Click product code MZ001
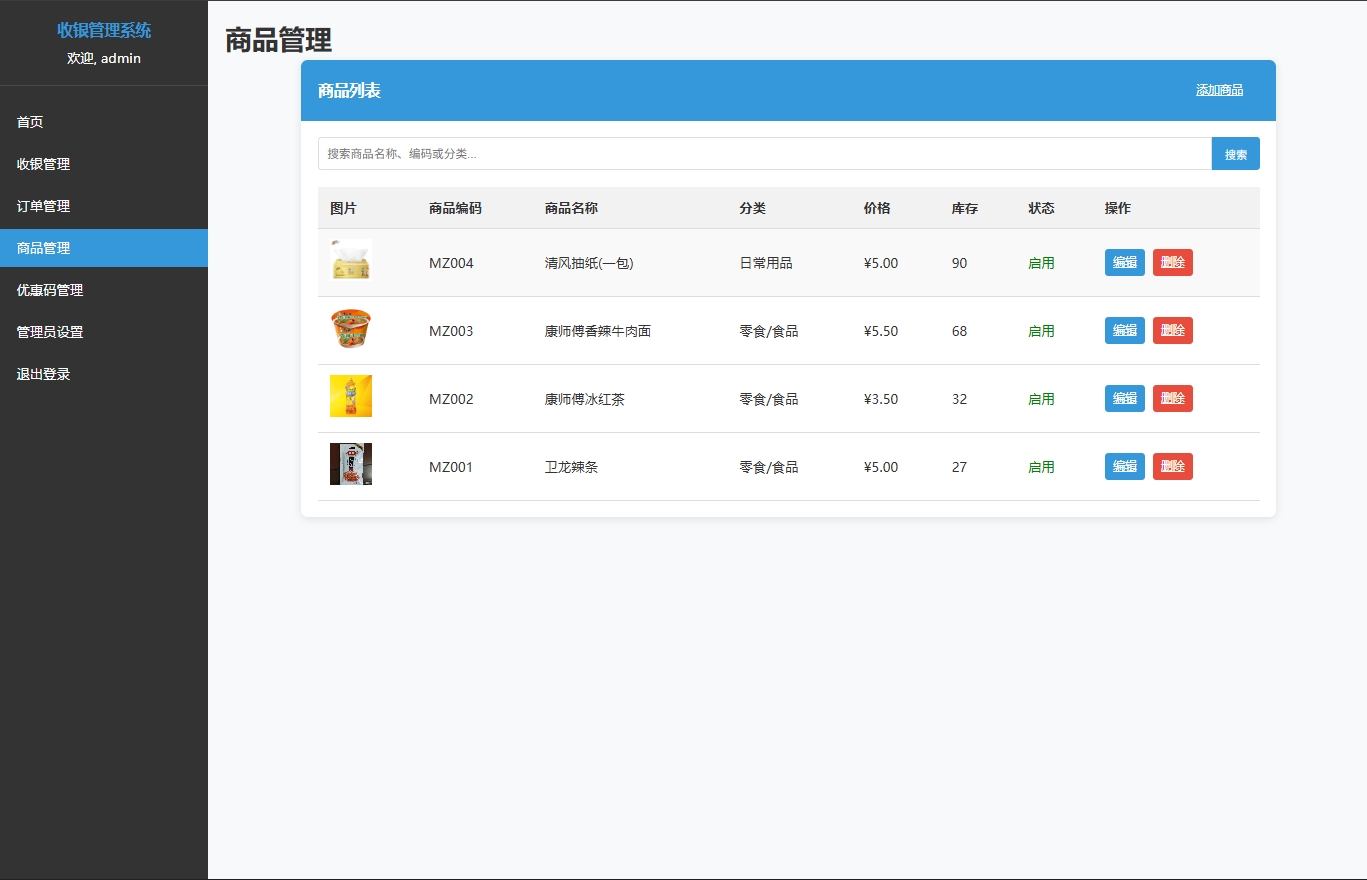1367x880 pixels. click(x=451, y=467)
